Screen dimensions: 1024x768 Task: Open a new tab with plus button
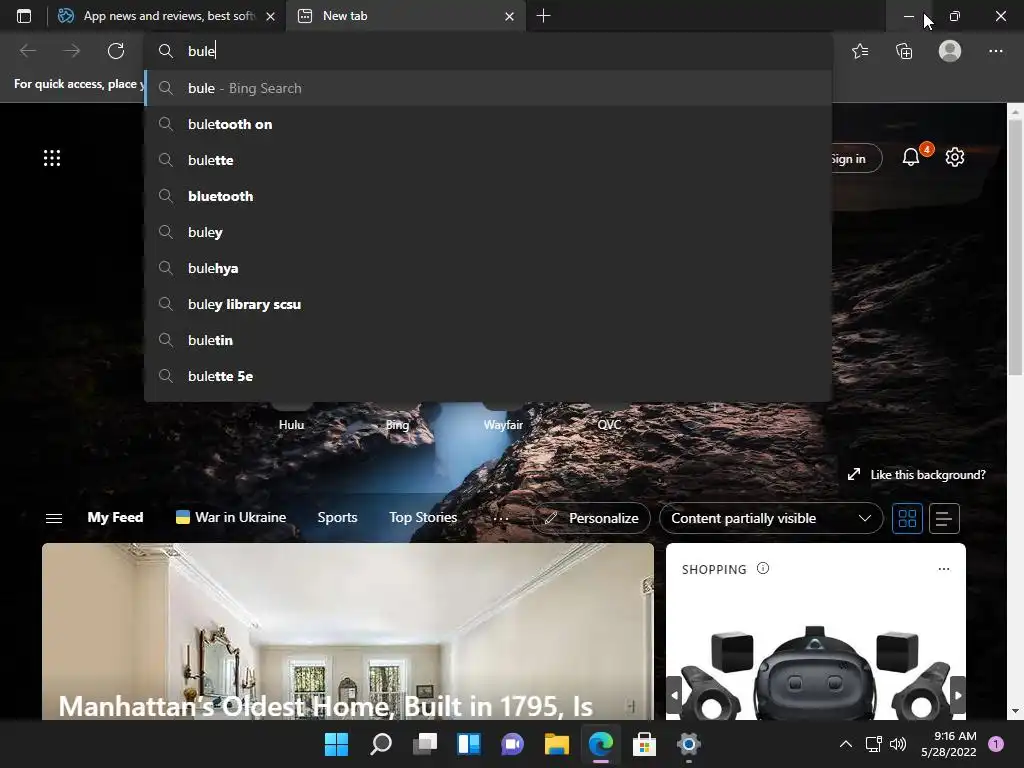pos(543,16)
